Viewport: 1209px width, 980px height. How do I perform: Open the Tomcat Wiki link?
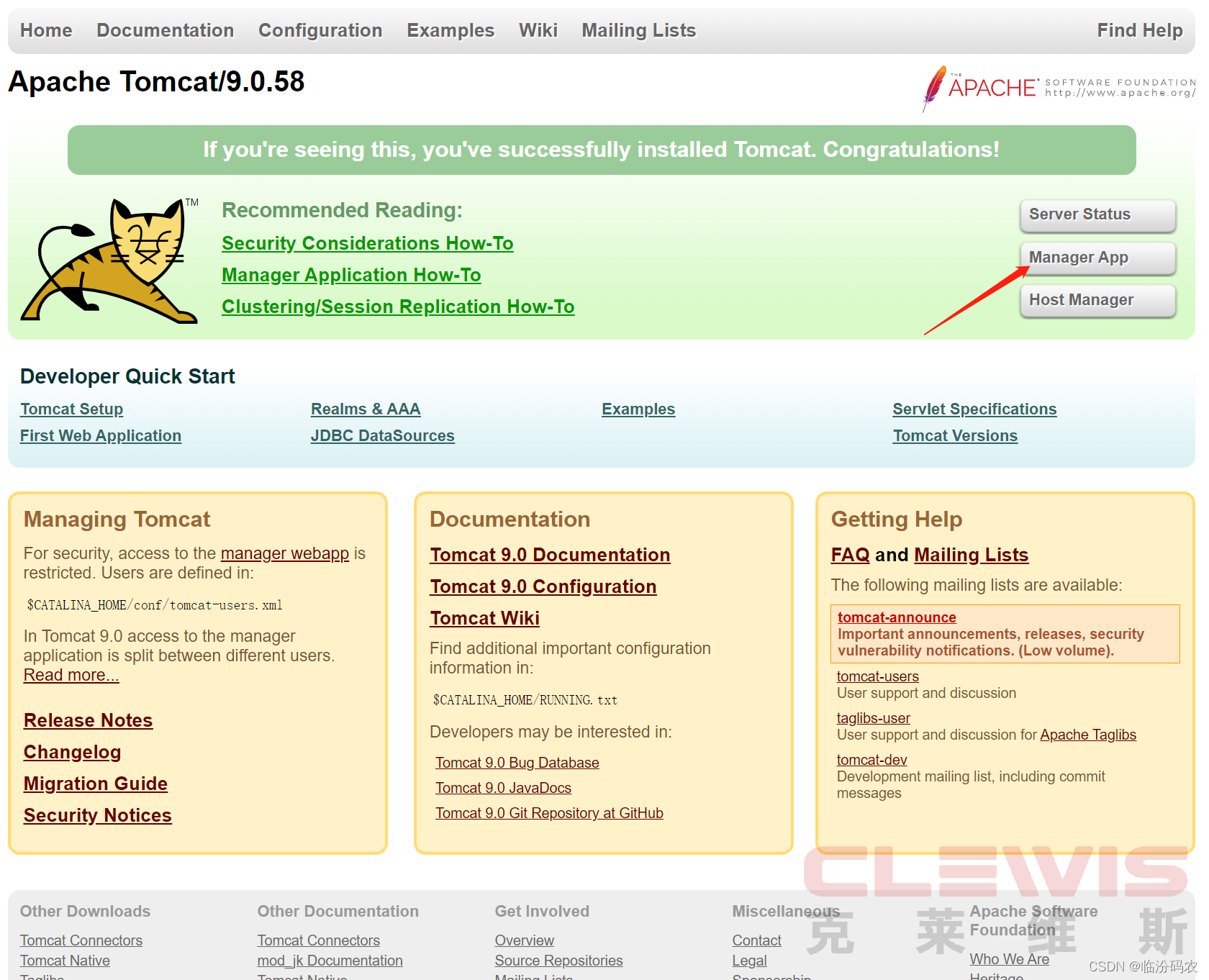485,618
